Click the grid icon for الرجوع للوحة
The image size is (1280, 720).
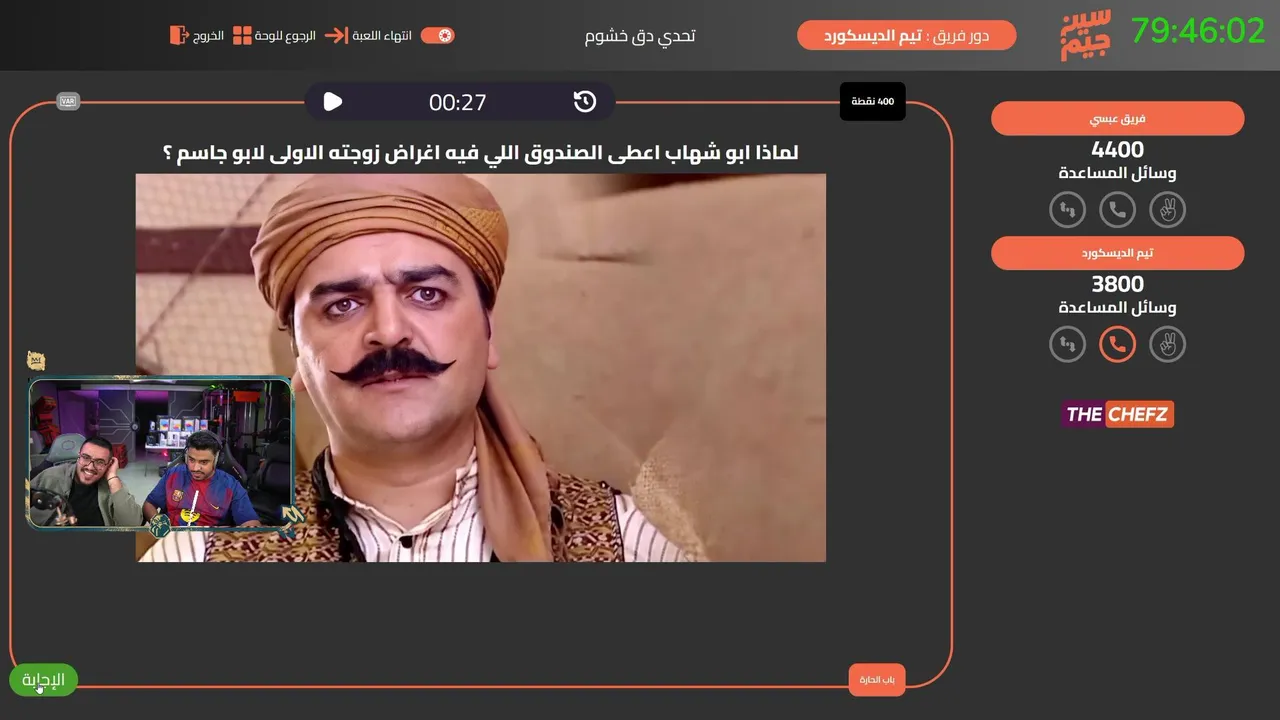click(242, 36)
